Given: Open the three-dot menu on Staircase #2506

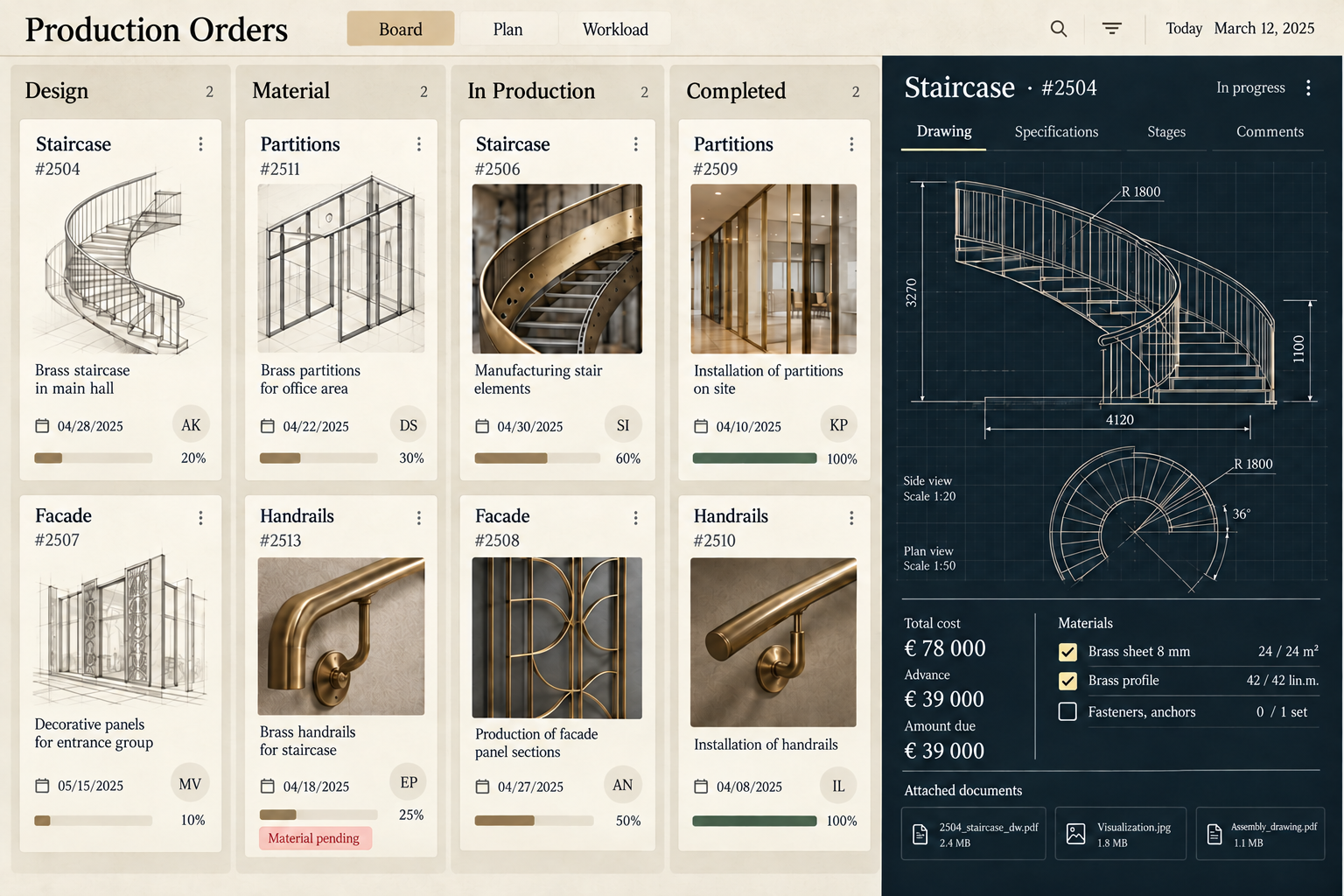Looking at the screenshot, I should 635,143.
